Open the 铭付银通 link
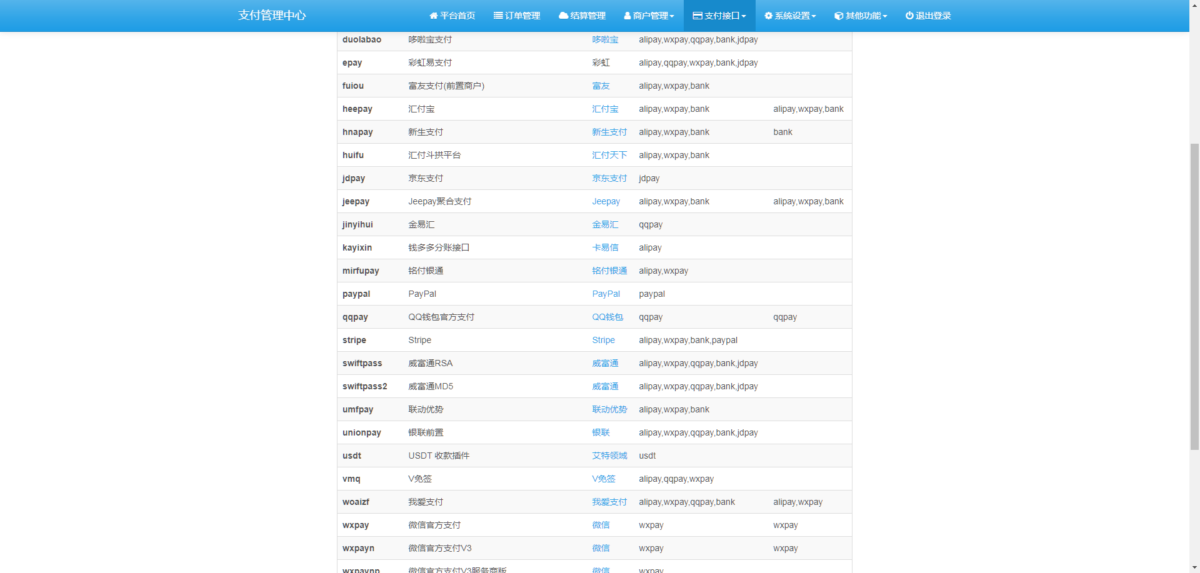This screenshot has height=573, width=1200. point(609,271)
